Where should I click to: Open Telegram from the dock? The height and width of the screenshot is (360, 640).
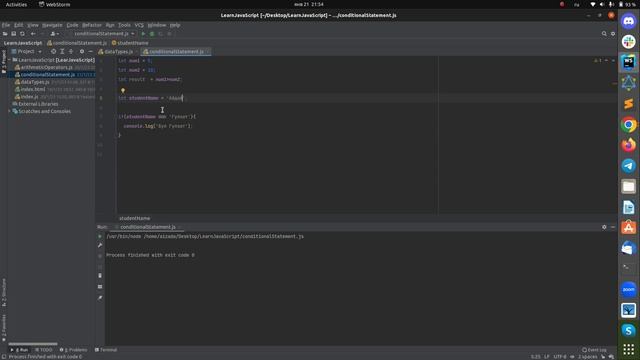click(629, 166)
